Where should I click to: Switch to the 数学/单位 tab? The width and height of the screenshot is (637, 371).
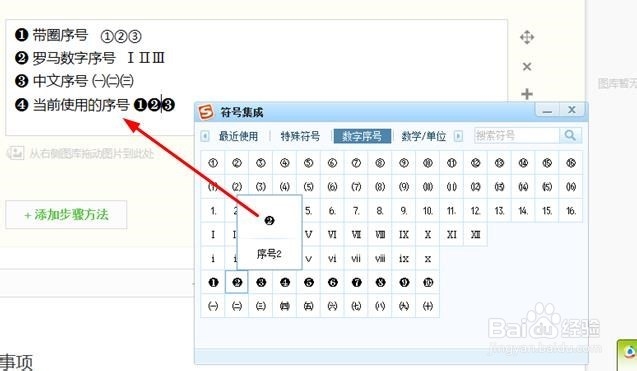[x=424, y=136]
